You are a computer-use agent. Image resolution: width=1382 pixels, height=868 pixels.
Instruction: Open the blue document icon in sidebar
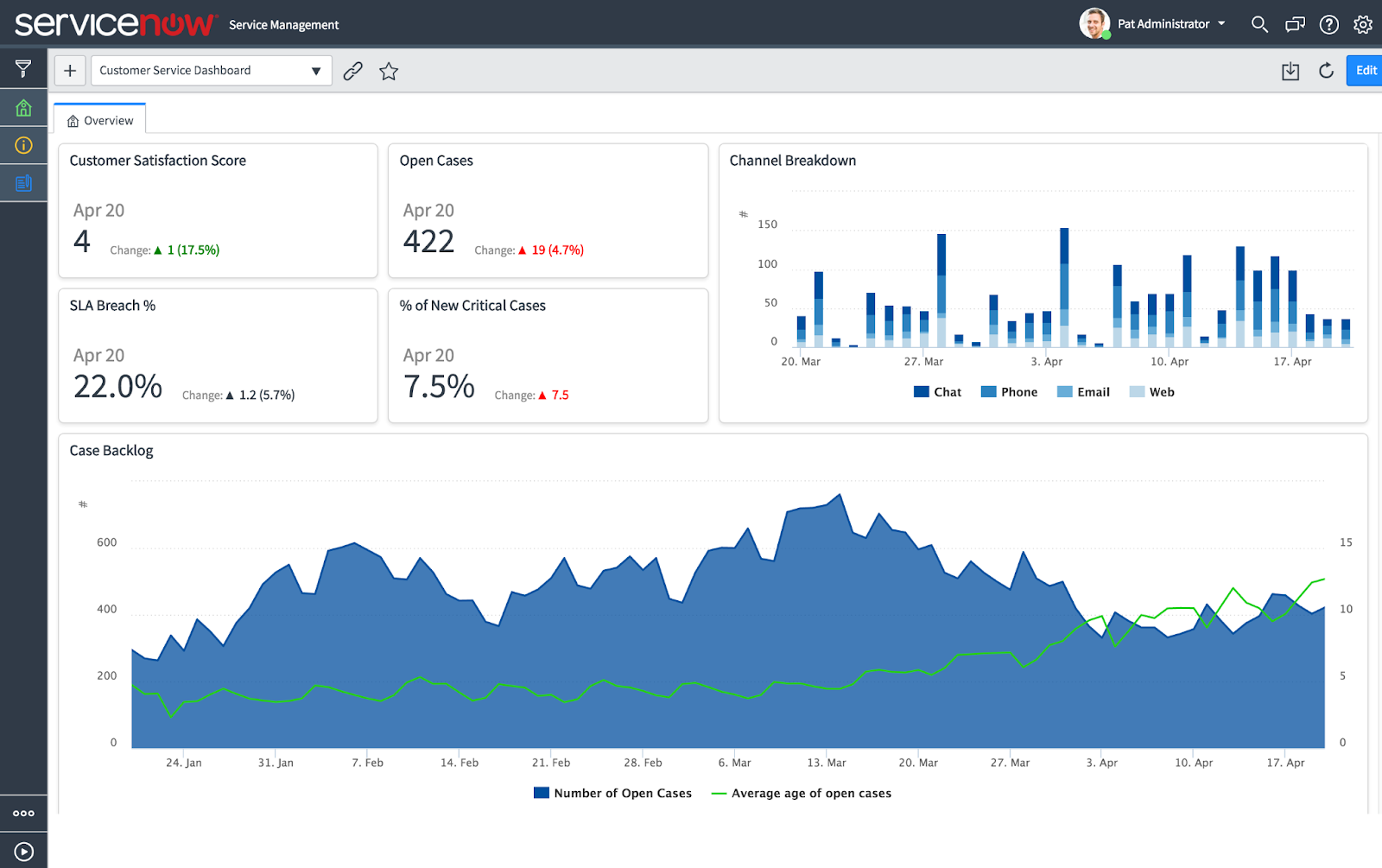23,182
